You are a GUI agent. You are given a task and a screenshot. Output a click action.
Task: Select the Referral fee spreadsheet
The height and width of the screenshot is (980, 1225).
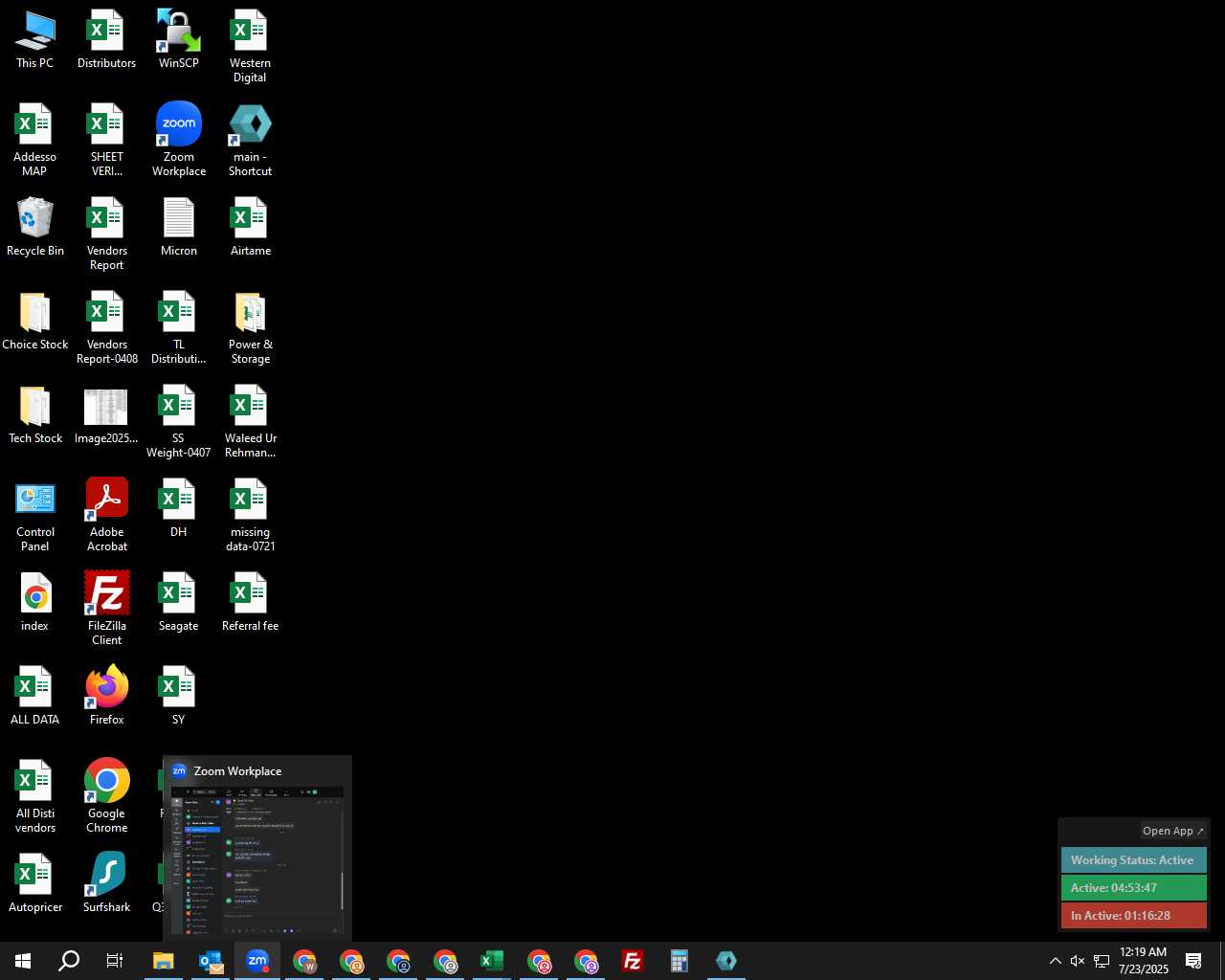(x=250, y=603)
